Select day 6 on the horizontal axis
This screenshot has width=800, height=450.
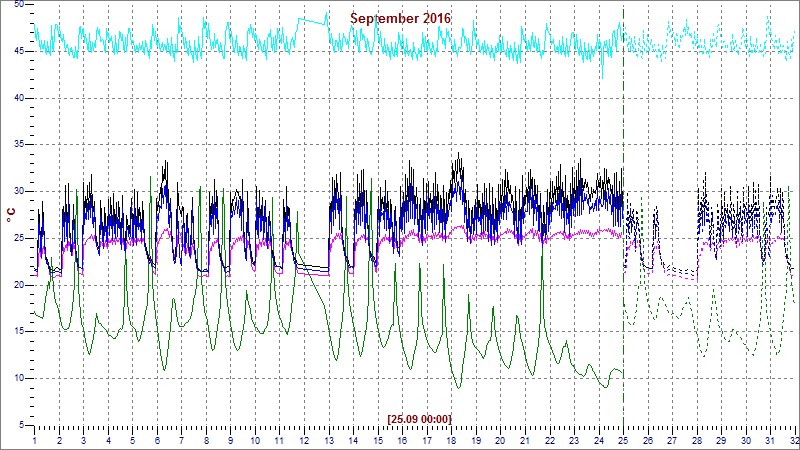click(157, 440)
